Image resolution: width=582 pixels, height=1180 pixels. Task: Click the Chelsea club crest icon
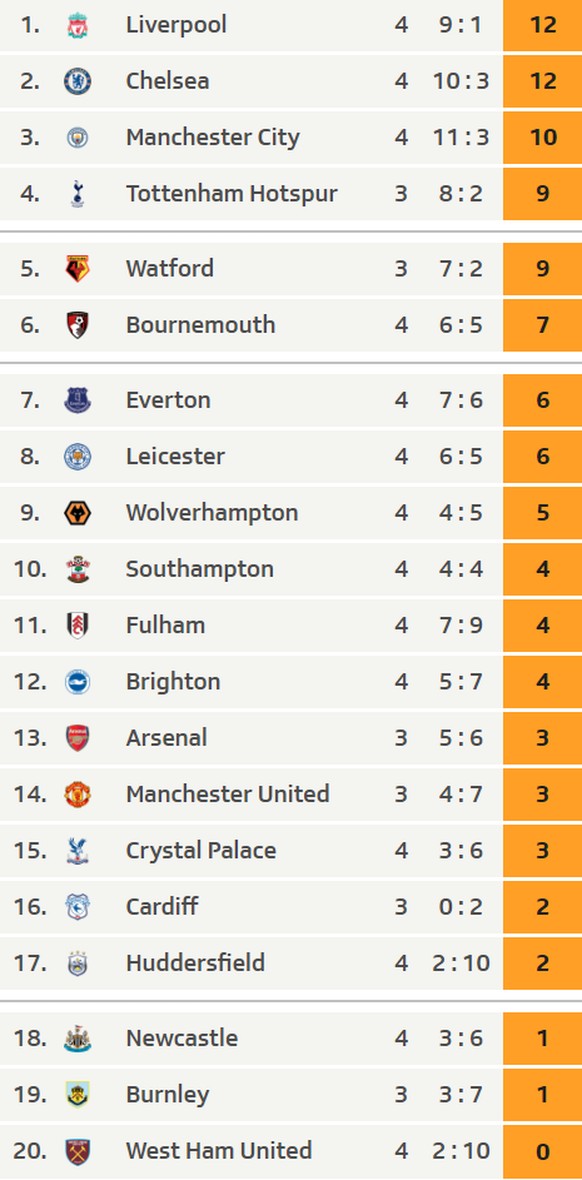click(x=78, y=81)
